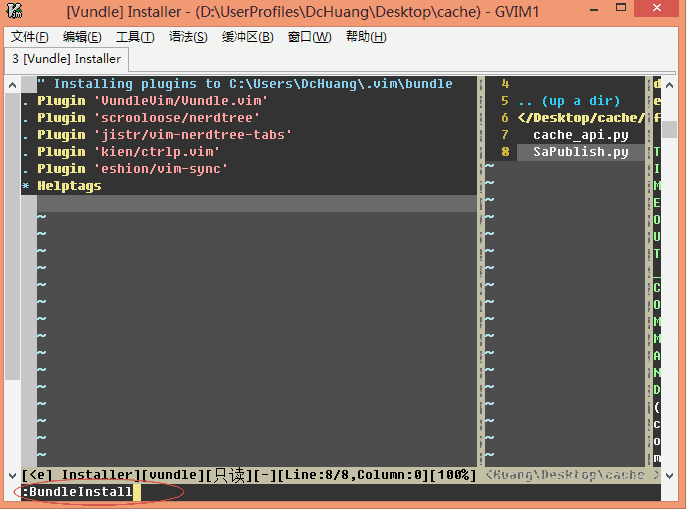Click the right scrollbar thumb
This screenshot has width=687, height=509.
click(x=669, y=129)
